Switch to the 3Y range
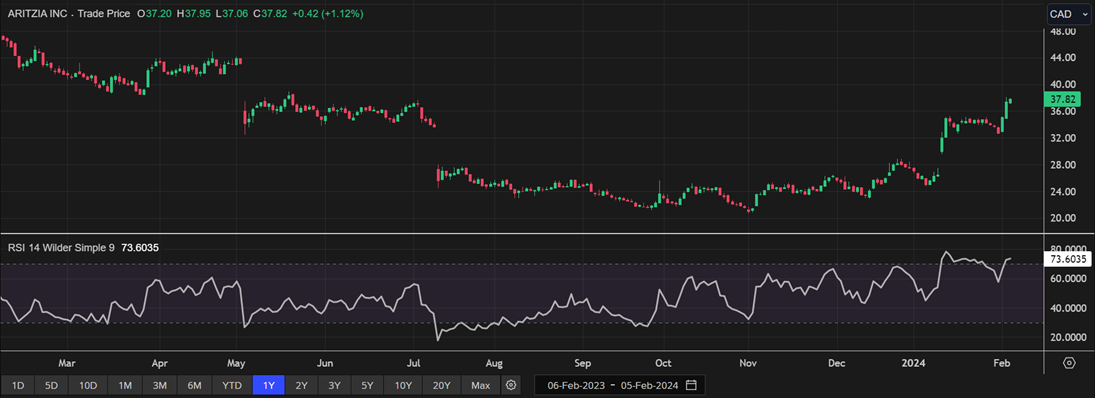The width and height of the screenshot is (1095, 398). [335, 385]
